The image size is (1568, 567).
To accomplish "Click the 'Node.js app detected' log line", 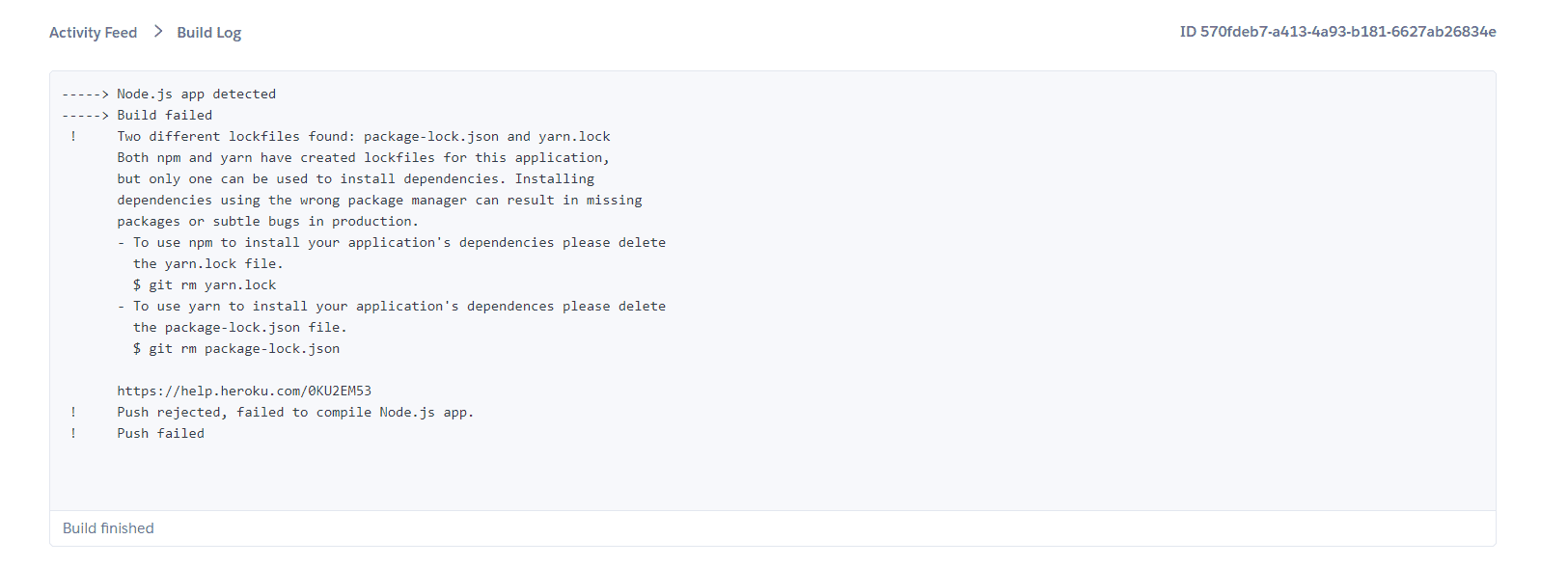I will (x=197, y=94).
